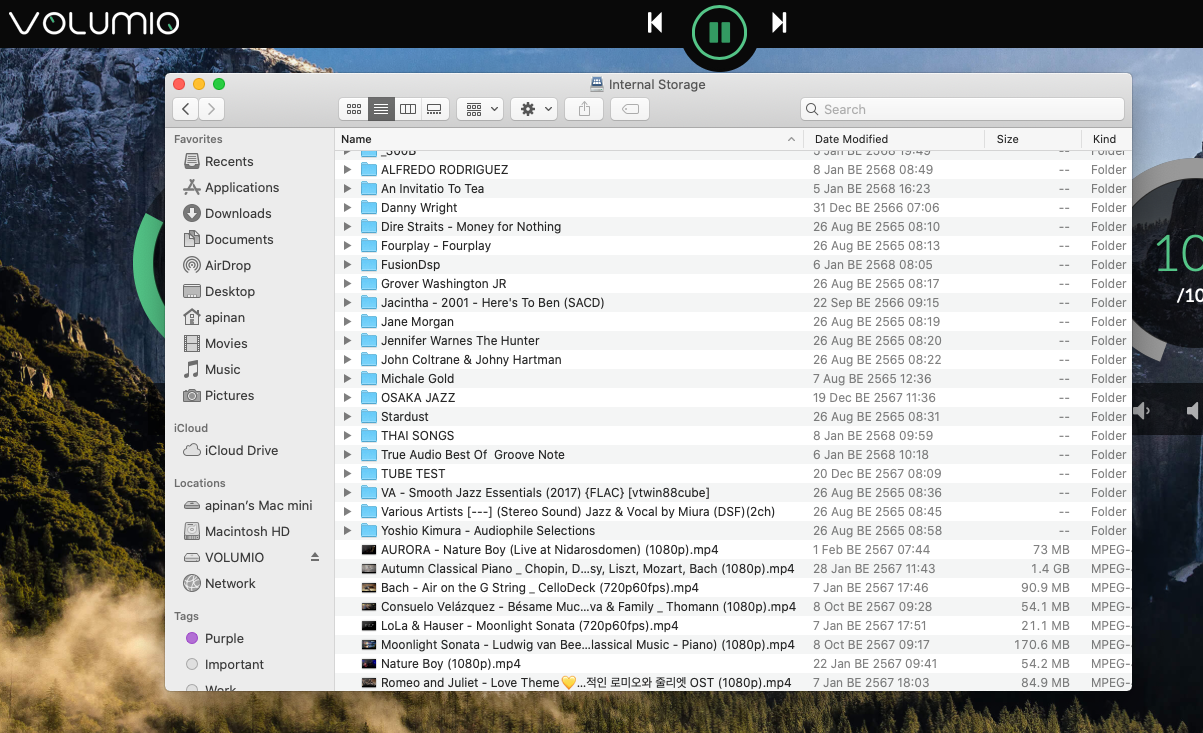The width and height of the screenshot is (1203, 733).
Task: Skip to next track in Volumio
Action: (779, 22)
